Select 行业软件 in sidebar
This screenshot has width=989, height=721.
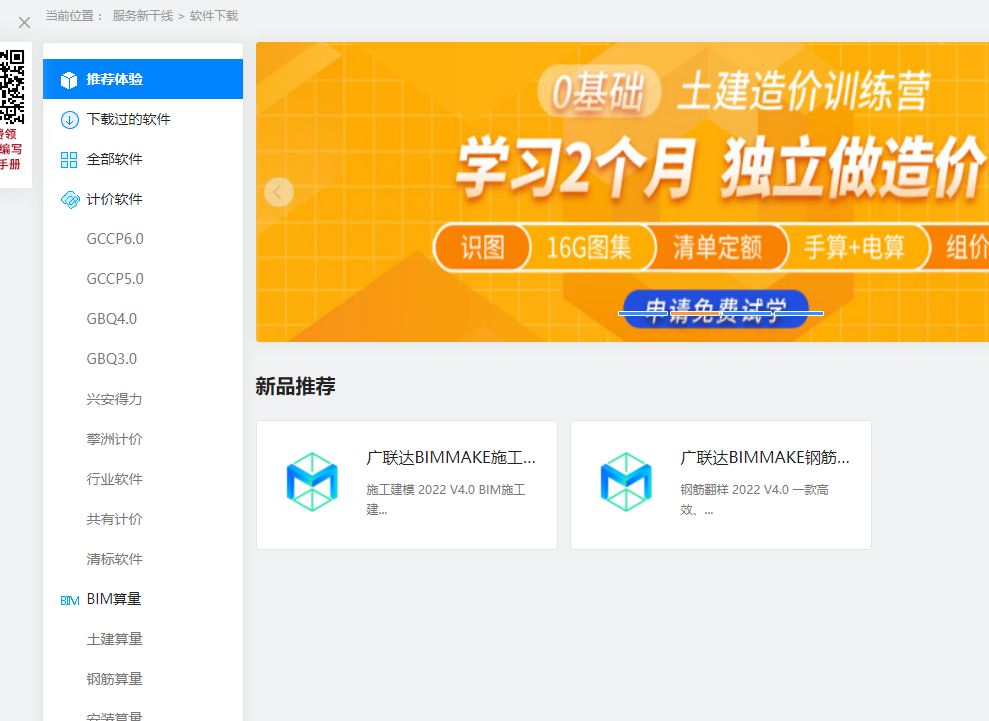114,479
